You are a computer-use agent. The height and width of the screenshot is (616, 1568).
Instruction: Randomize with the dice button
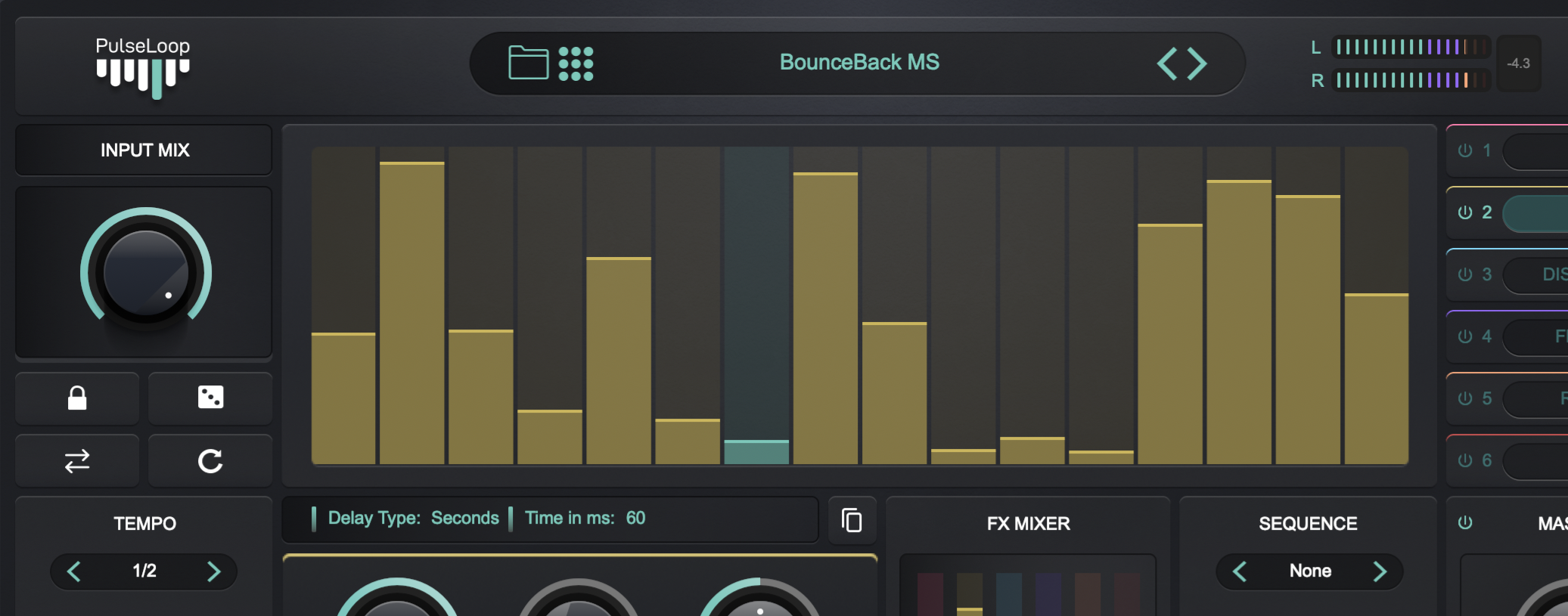210,398
